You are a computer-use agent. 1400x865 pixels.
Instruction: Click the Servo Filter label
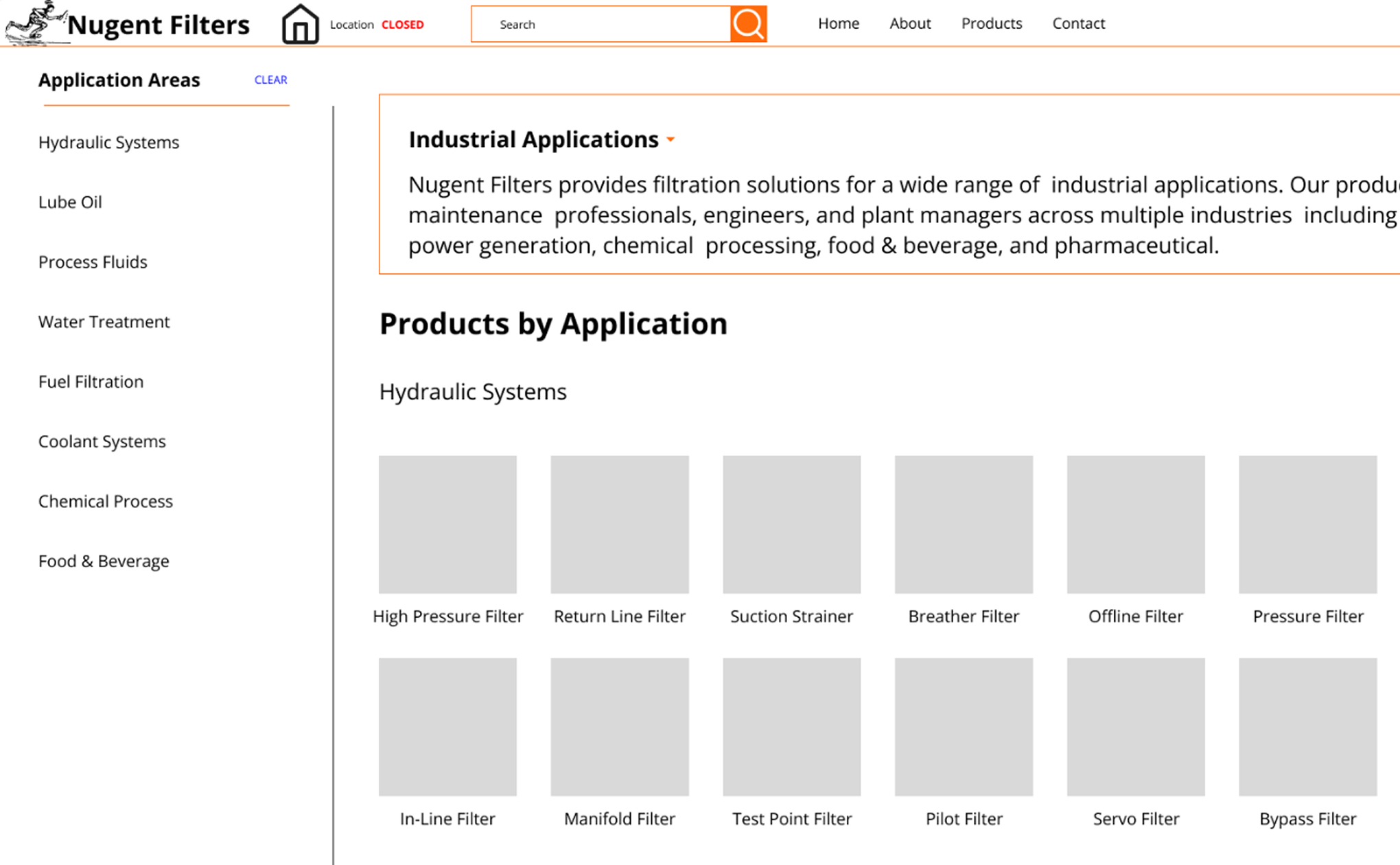tap(1136, 819)
